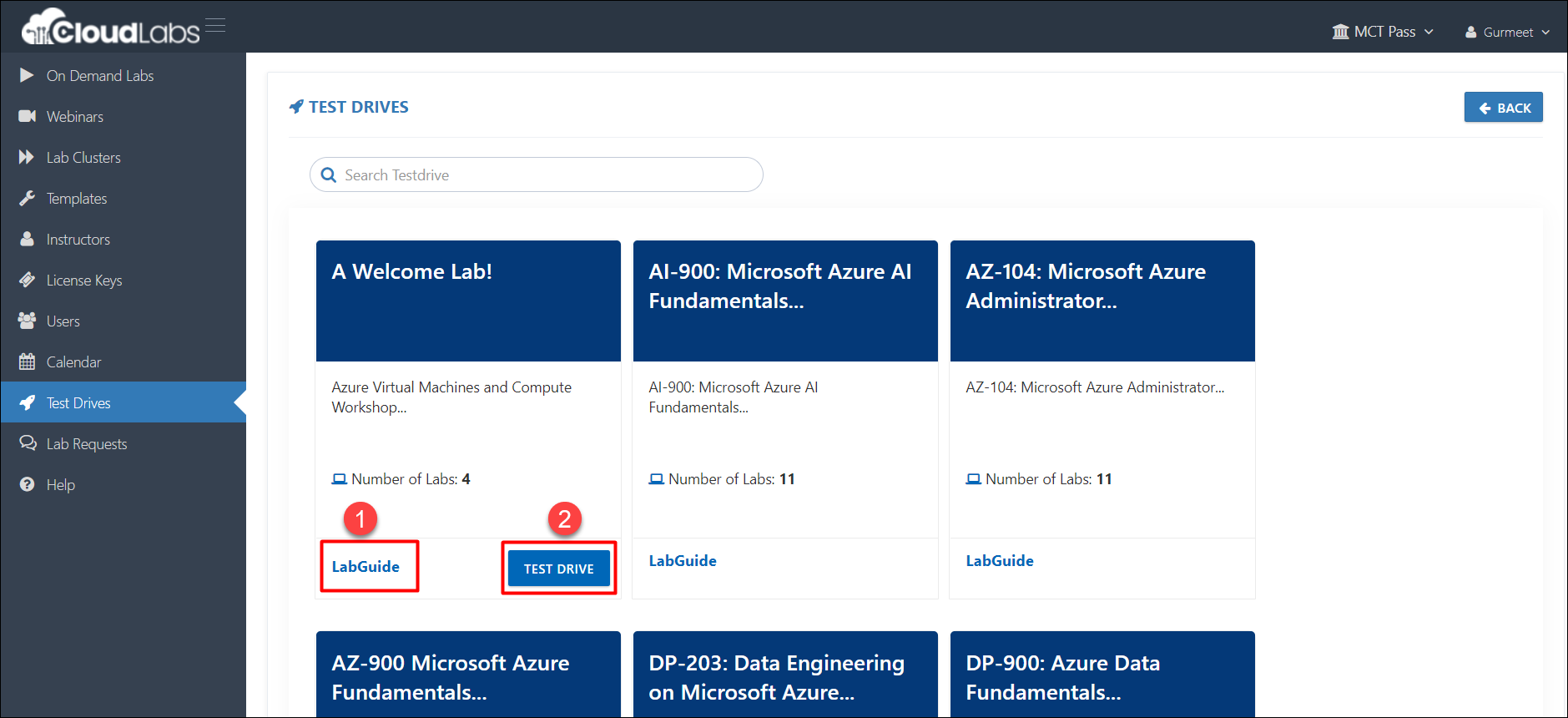Open Lab Requests menu item
Image resolution: width=1568 pixels, height=718 pixels.
click(x=124, y=443)
